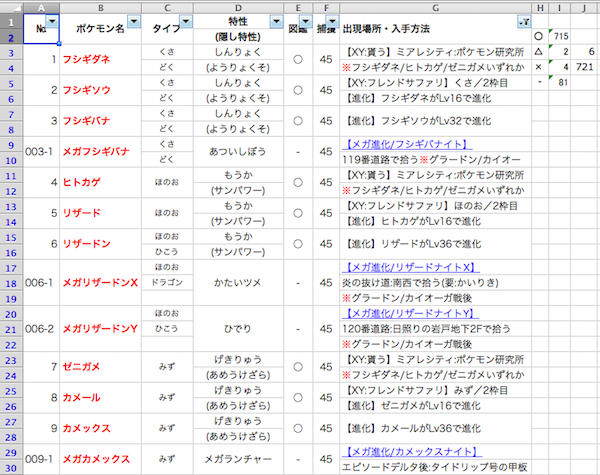This screenshot has width=600, height=475.
Task: Click the ゼニガメ name cell
Action: point(101,367)
